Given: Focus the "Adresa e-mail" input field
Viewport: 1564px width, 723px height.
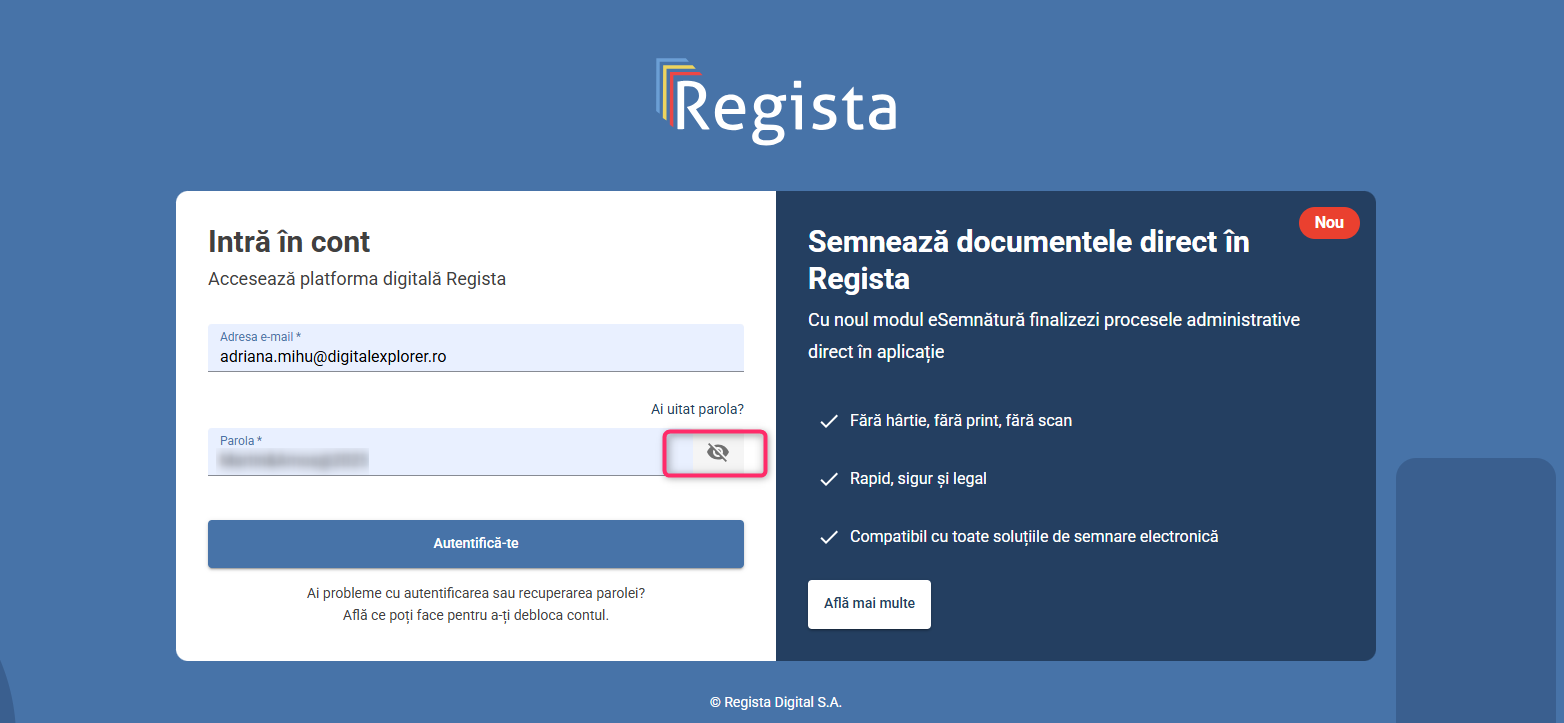Looking at the screenshot, I should [476, 348].
